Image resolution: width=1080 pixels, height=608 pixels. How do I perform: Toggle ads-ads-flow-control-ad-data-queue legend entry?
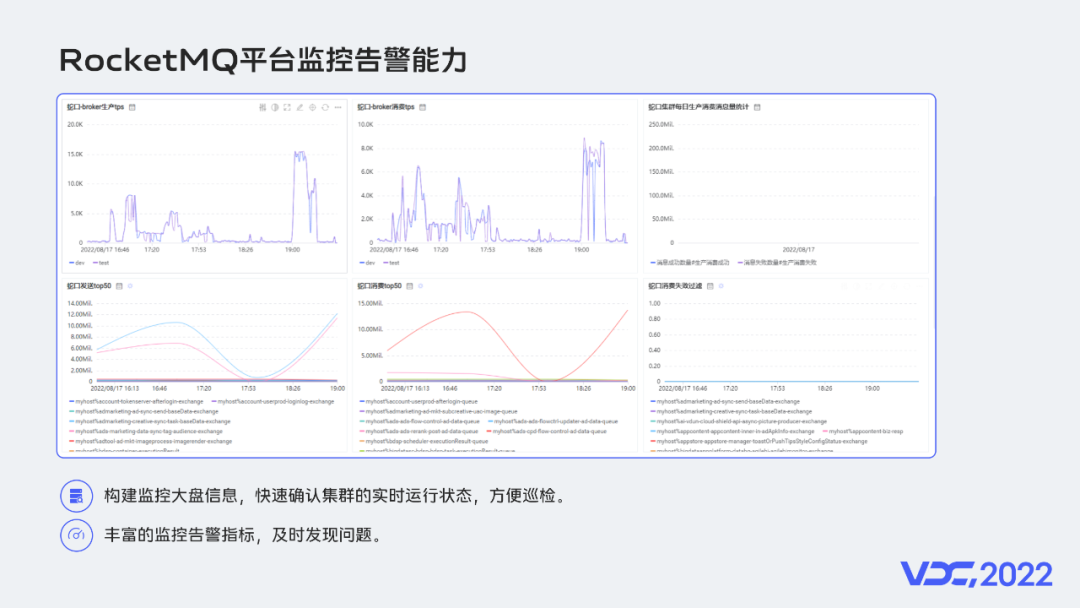coord(419,421)
